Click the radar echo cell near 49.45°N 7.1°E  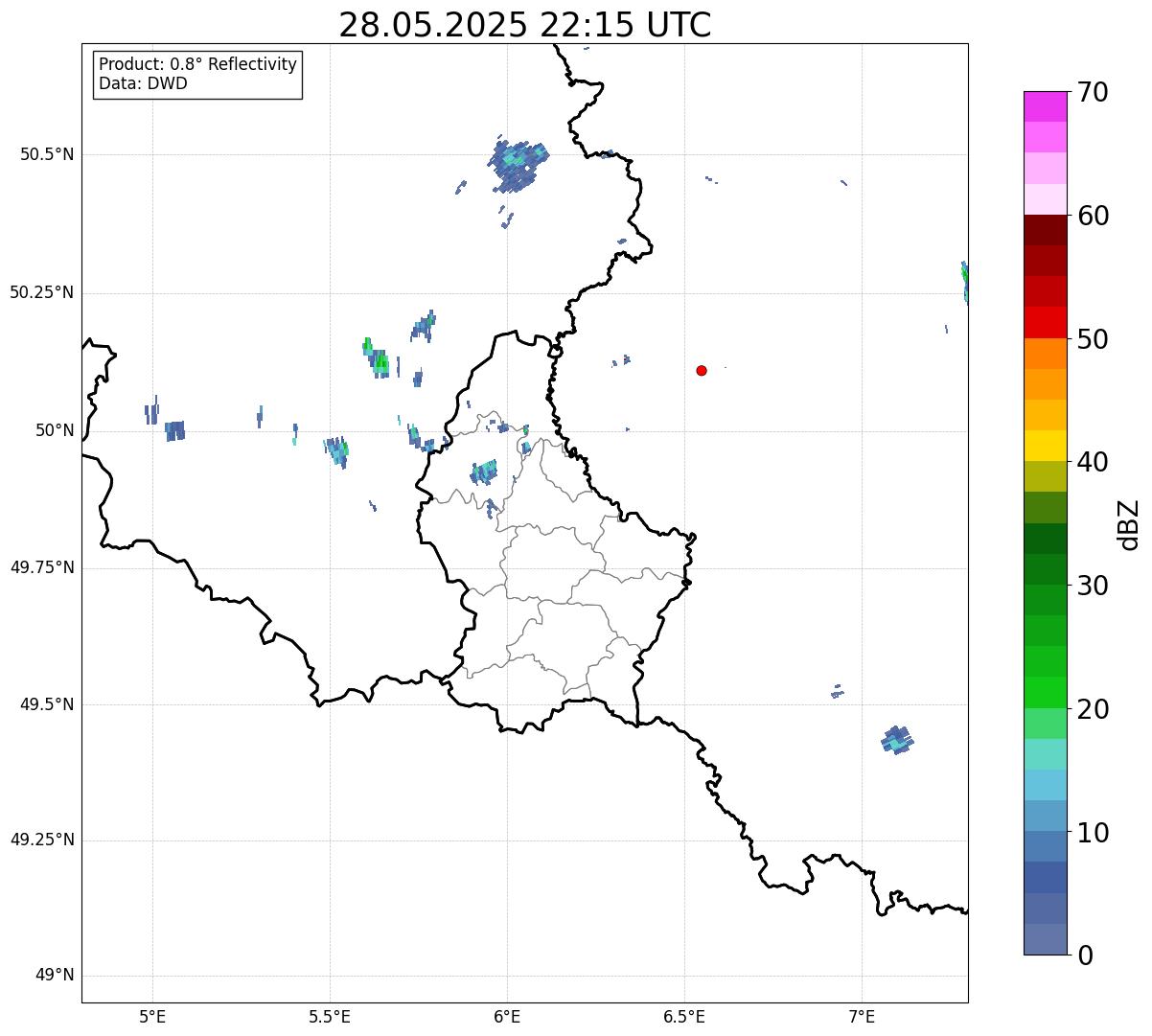(897, 740)
